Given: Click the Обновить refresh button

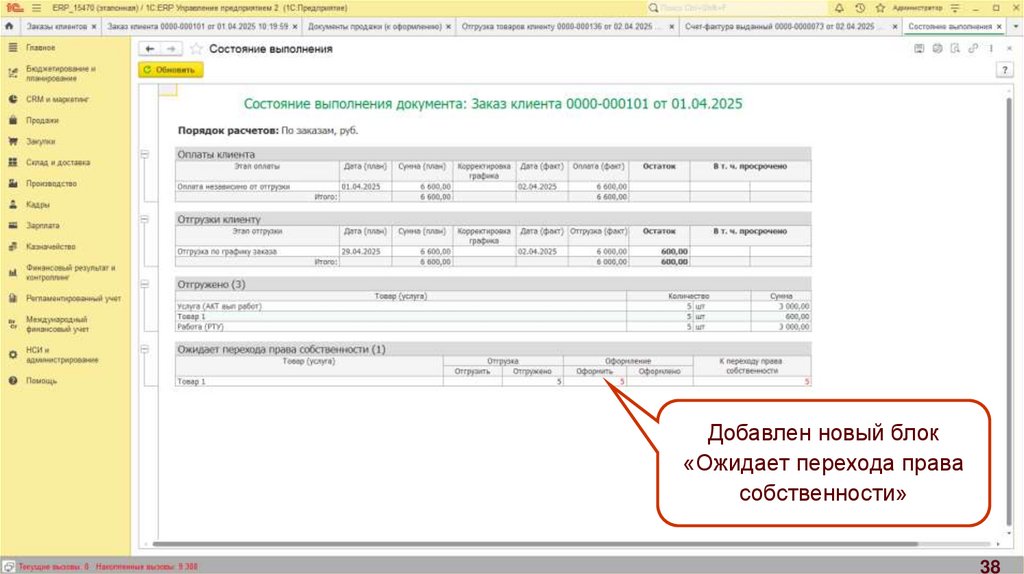Looking at the screenshot, I should pos(170,70).
